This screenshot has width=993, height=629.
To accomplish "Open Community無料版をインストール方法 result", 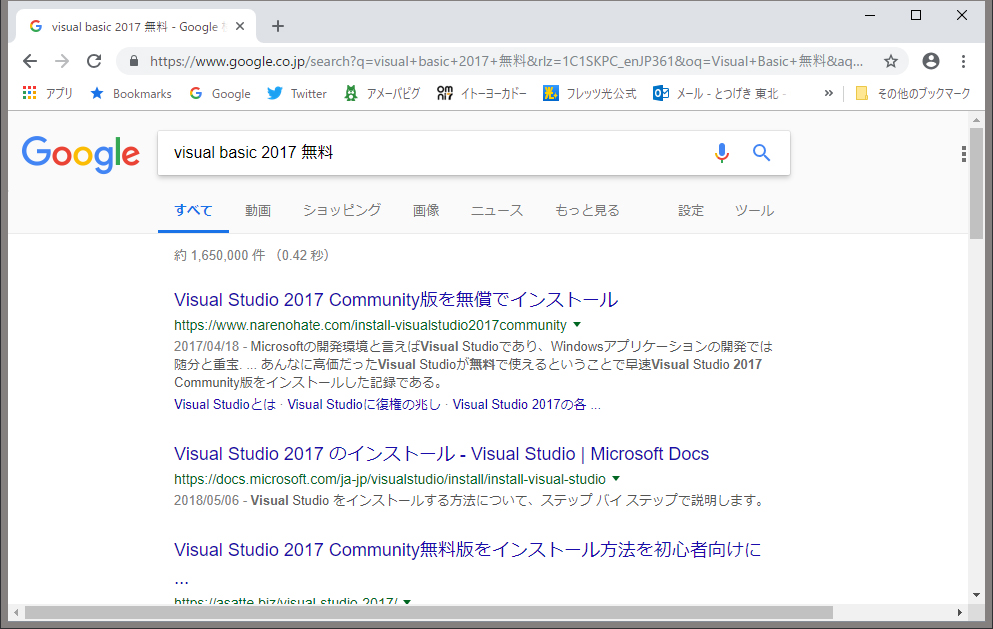I will click(467, 550).
